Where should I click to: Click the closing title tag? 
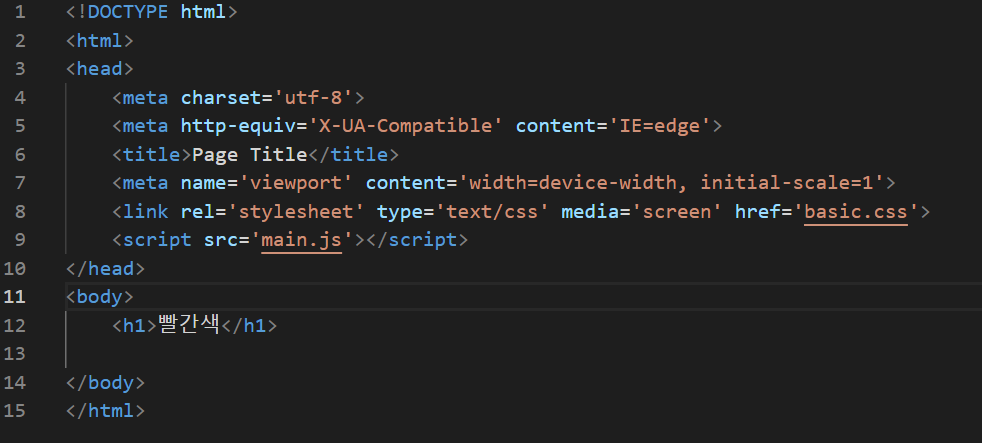353,154
